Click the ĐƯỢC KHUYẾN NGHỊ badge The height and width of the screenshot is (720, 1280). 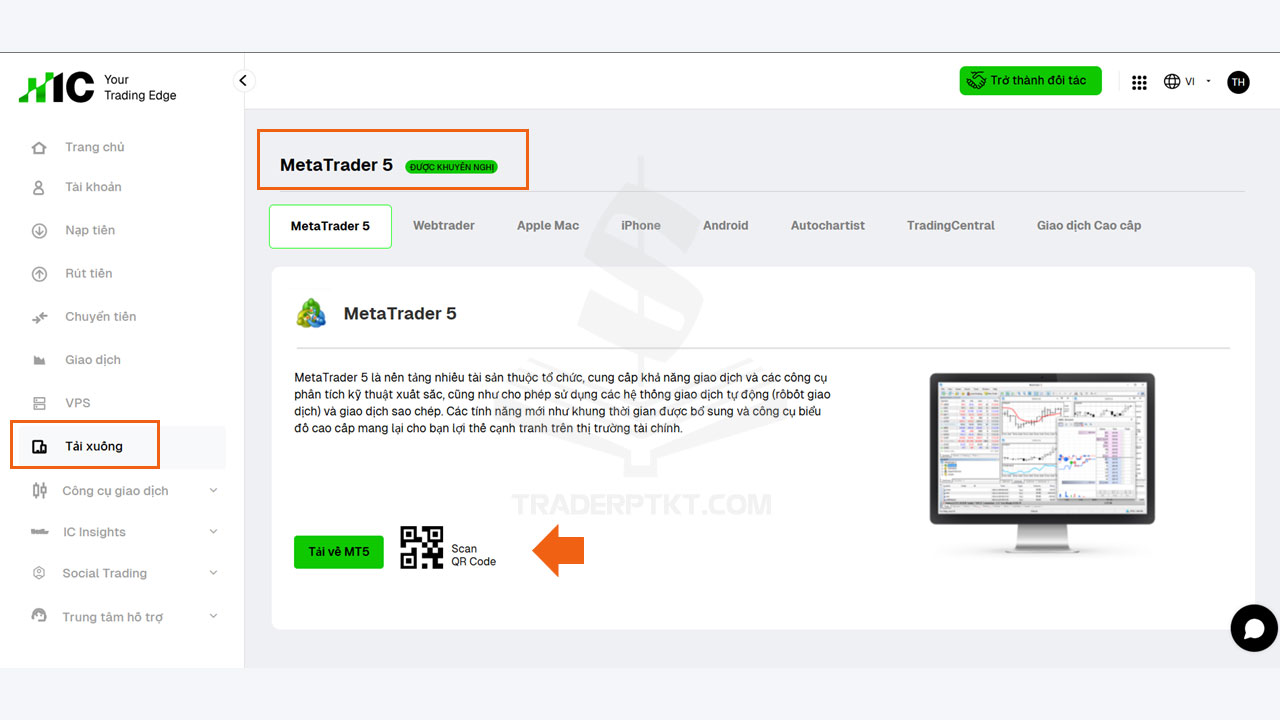pyautogui.click(x=451, y=167)
